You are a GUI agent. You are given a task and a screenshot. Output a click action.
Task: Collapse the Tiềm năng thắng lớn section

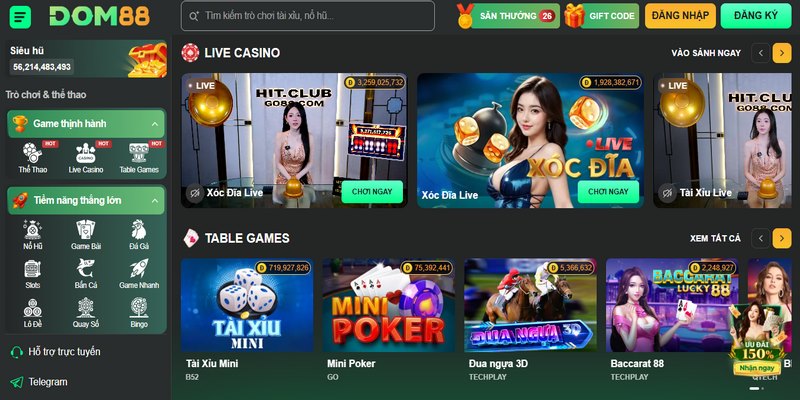(155, 201)
